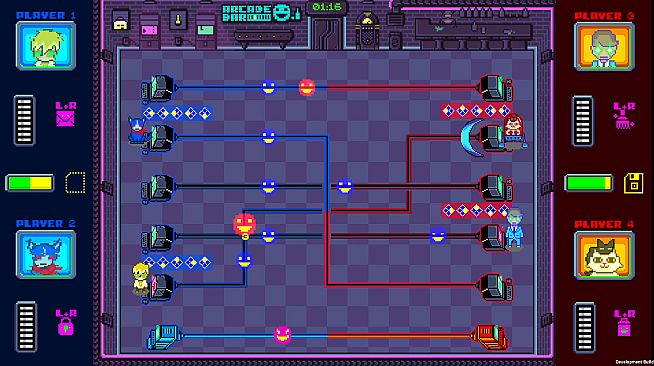This screenshot has width=654, height=366.
Task: Click the Player 4 cat portrait
Action: 604,255
